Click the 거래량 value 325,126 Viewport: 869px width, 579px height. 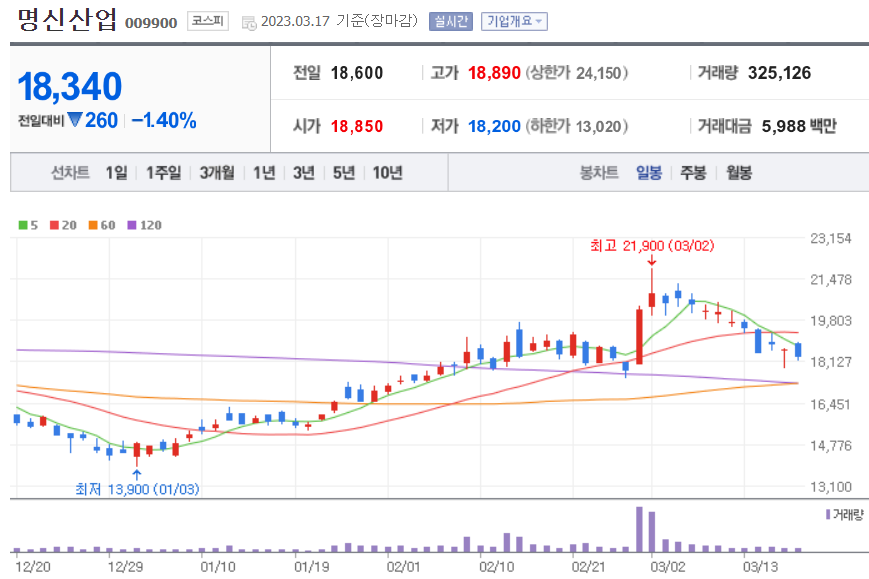point(779,73)
